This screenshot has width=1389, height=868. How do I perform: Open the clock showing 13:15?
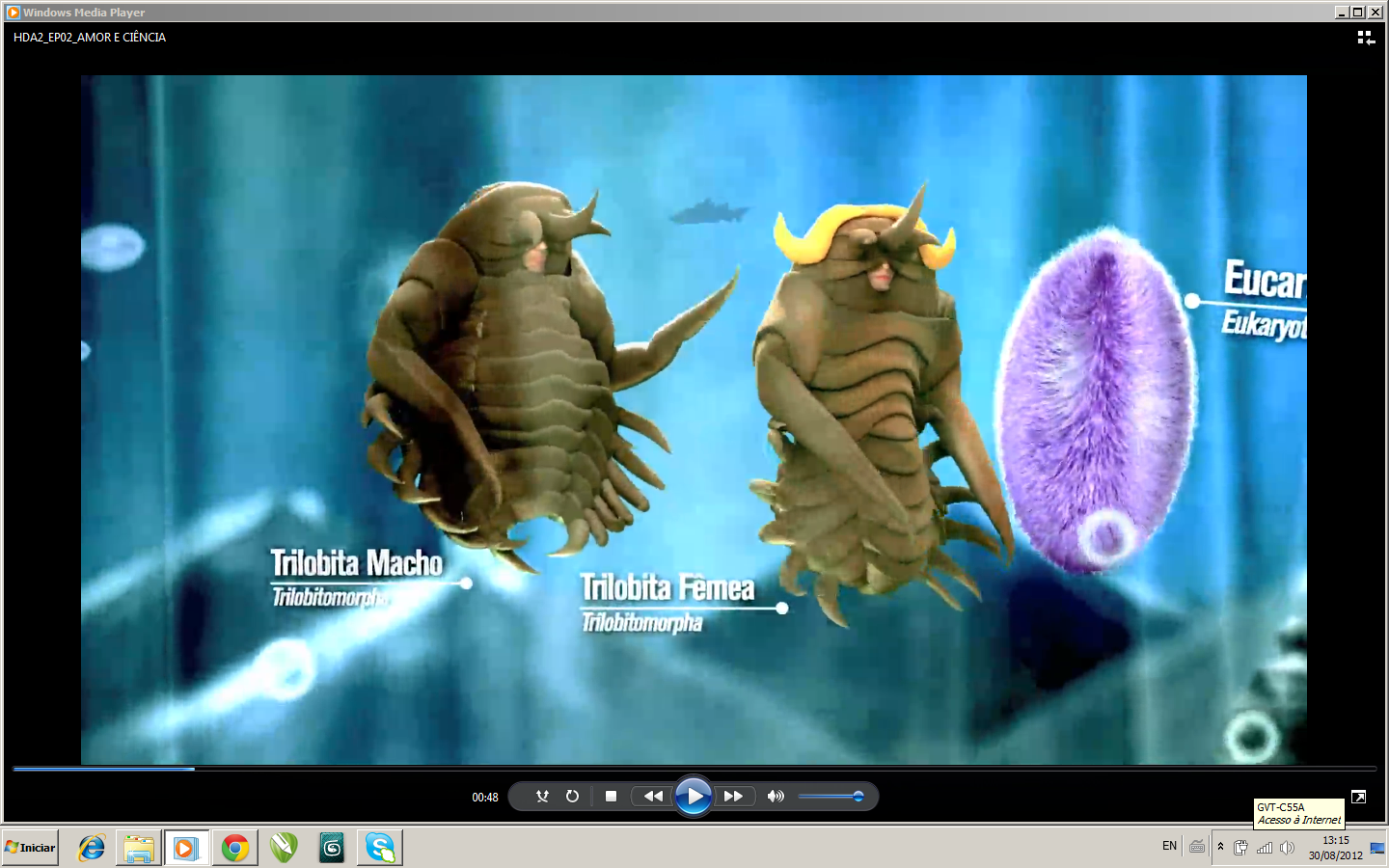click(x=1335, y=848)
